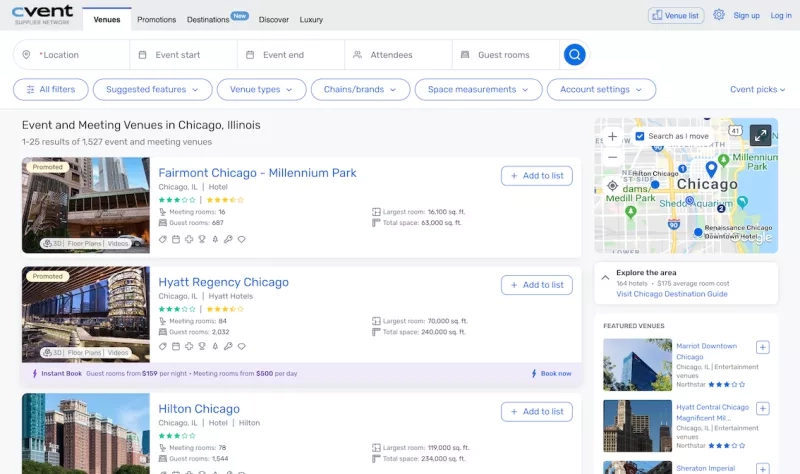Open Hyatt Regency Chicago venue title
This screenshot has height=474, width=800.
click(223, 282)
